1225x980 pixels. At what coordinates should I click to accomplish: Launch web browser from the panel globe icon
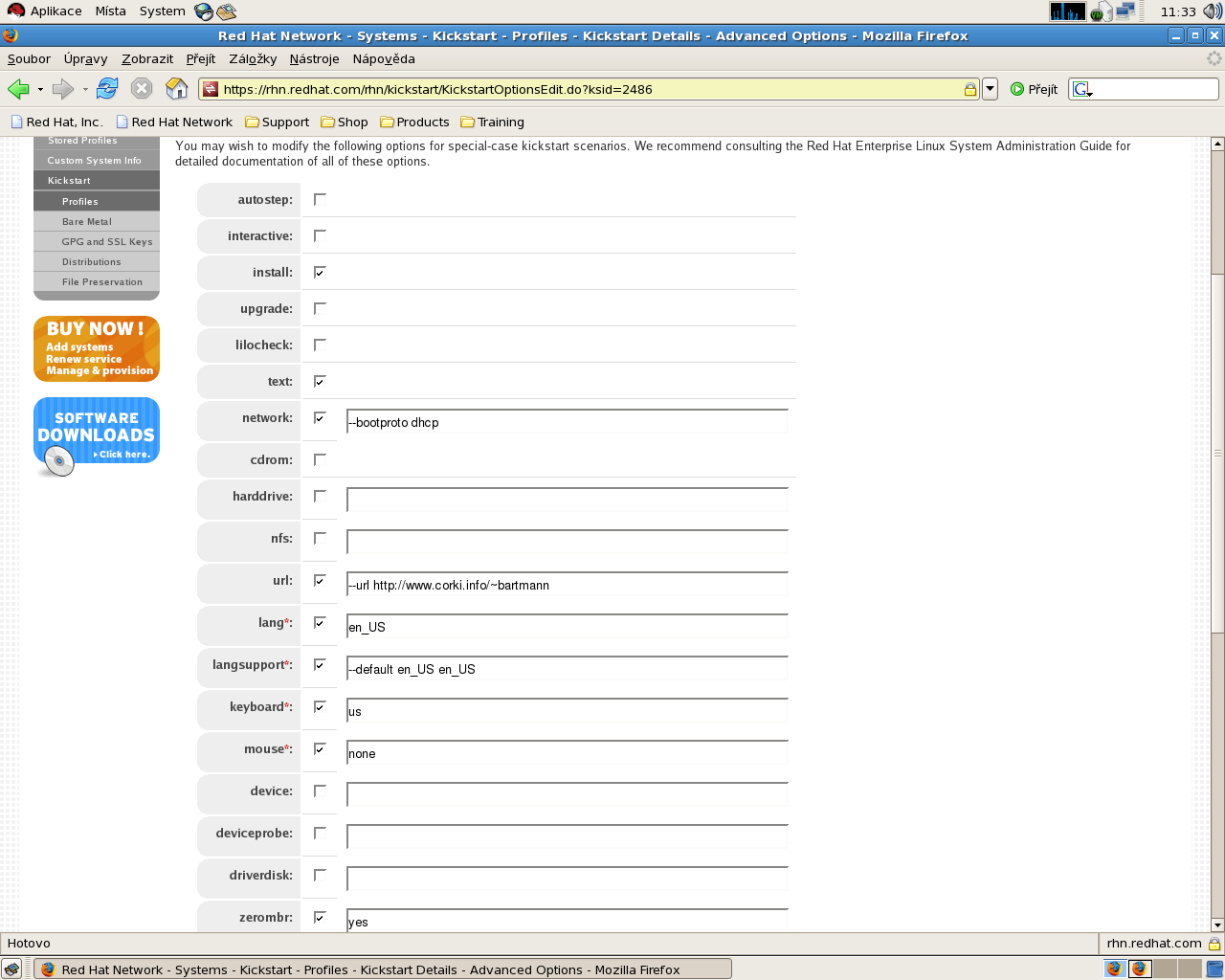[204, 11]
